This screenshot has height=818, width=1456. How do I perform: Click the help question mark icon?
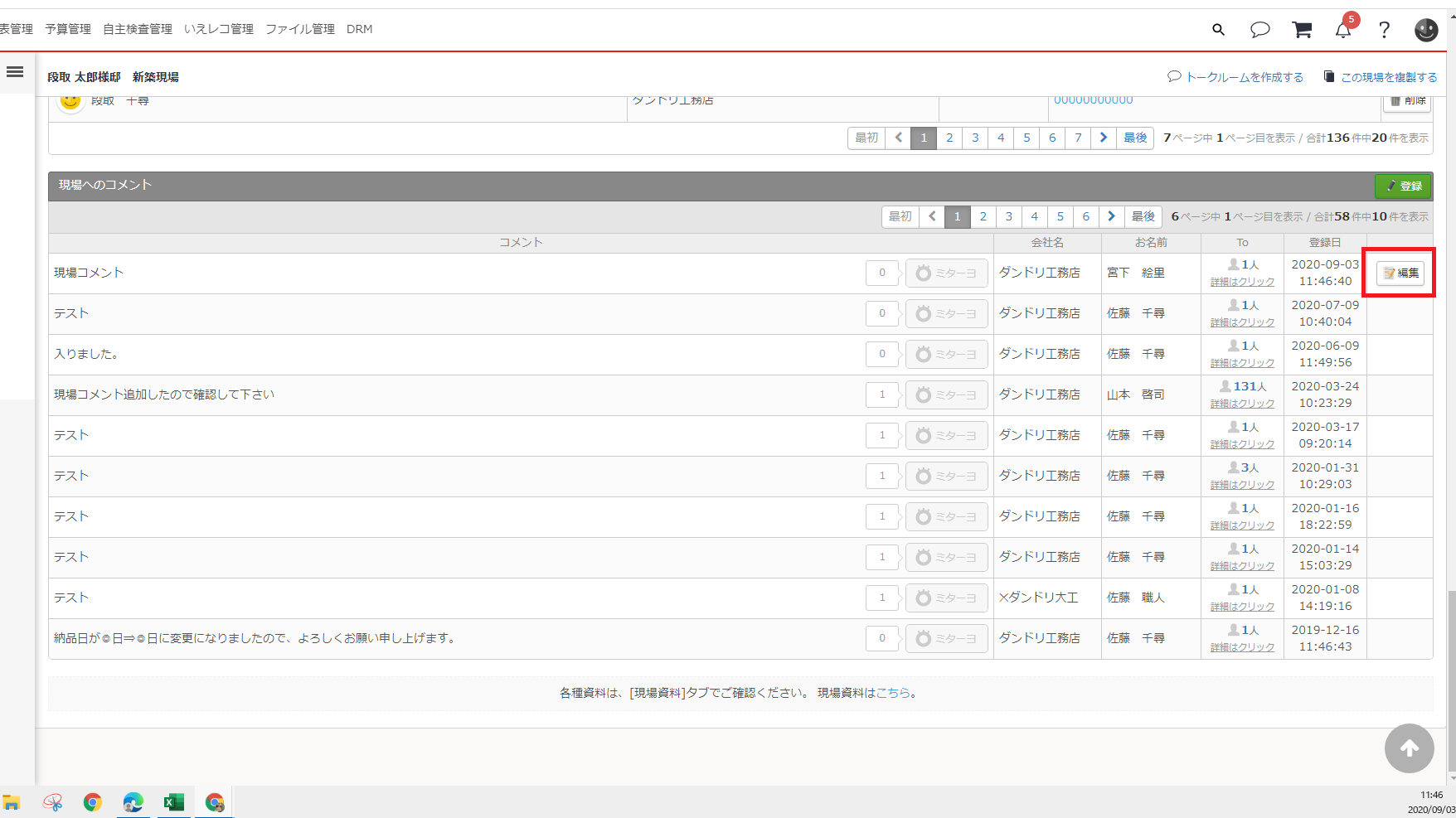1384,30
